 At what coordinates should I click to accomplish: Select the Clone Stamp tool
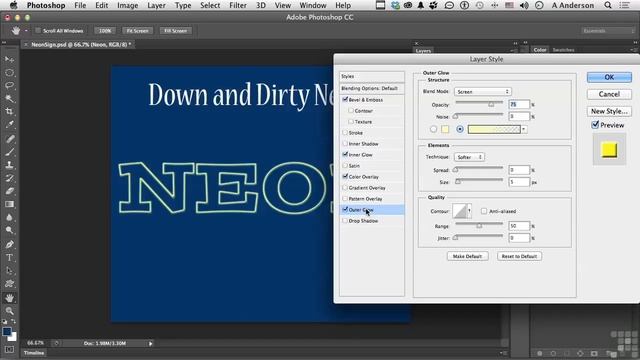[9, 165]
